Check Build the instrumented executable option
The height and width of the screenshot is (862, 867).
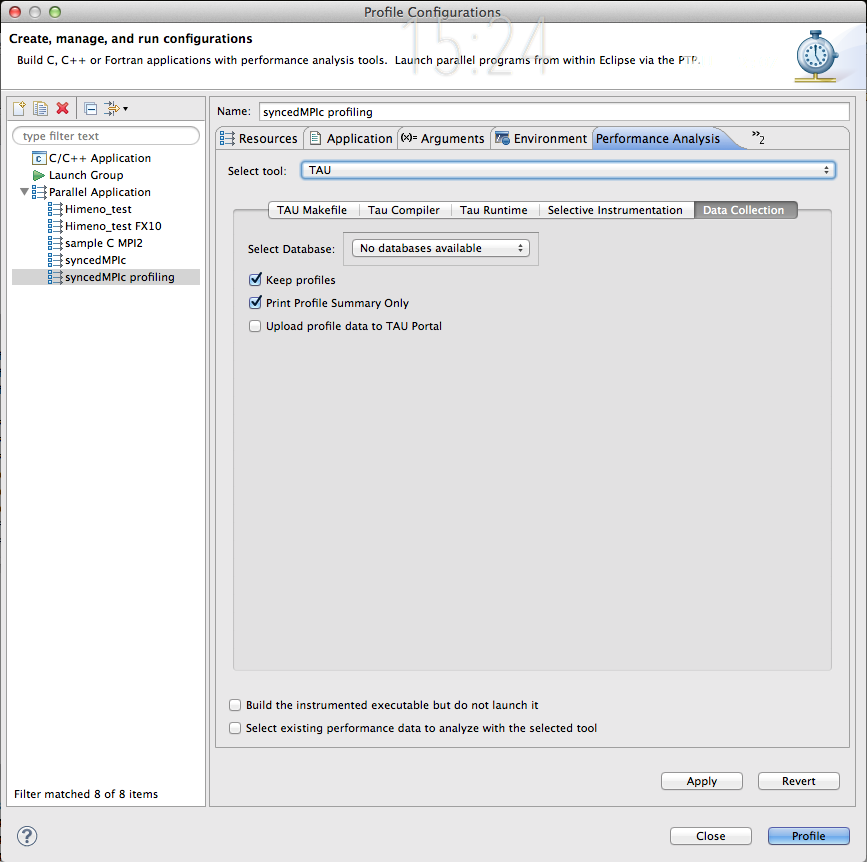pyautogui.click(x=235, y=705)
